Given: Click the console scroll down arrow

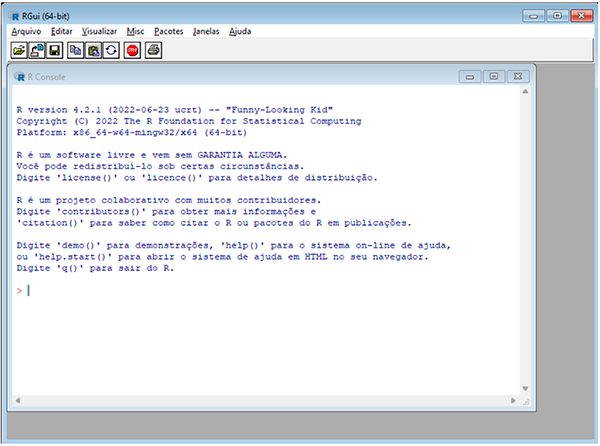Looking at the screenshot, I should 525,389.
